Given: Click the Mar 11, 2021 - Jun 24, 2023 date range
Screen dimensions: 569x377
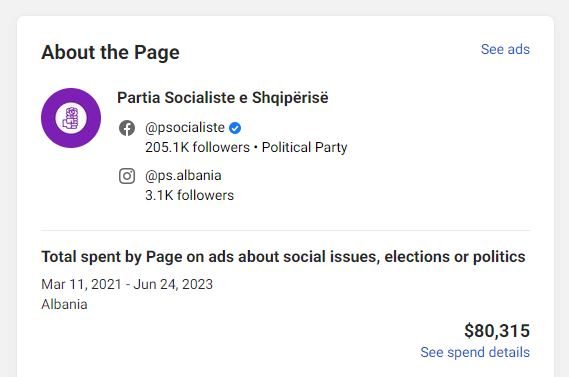Looking at the screenshot, I should [x=127, y=284].
